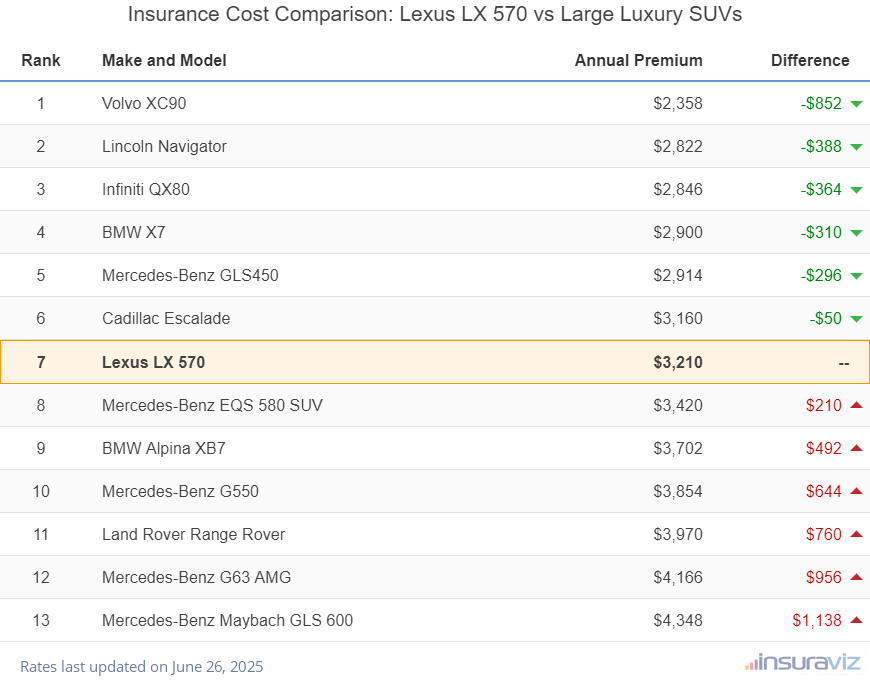Click the green down arrow beside -$852
This screenshot has height=682, width=870.
[856, 104]
